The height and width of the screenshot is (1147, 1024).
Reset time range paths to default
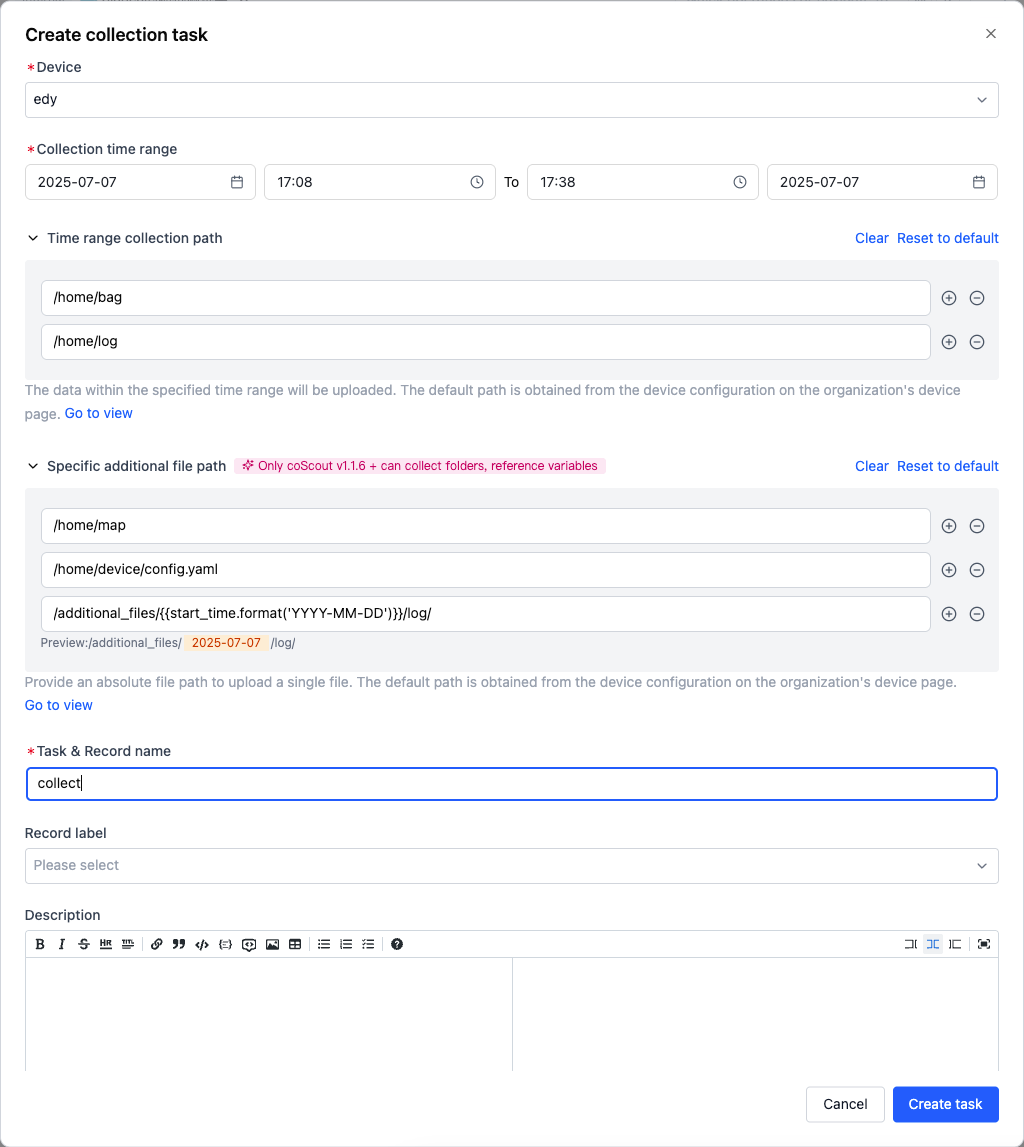(948, 238)
